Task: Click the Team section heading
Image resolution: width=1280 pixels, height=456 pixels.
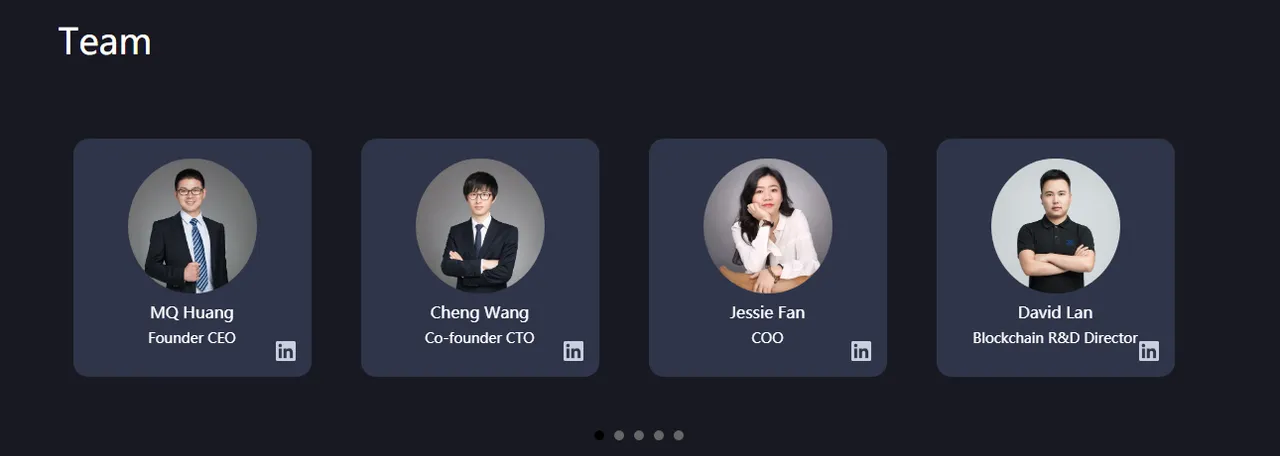Action: (105, 42)
